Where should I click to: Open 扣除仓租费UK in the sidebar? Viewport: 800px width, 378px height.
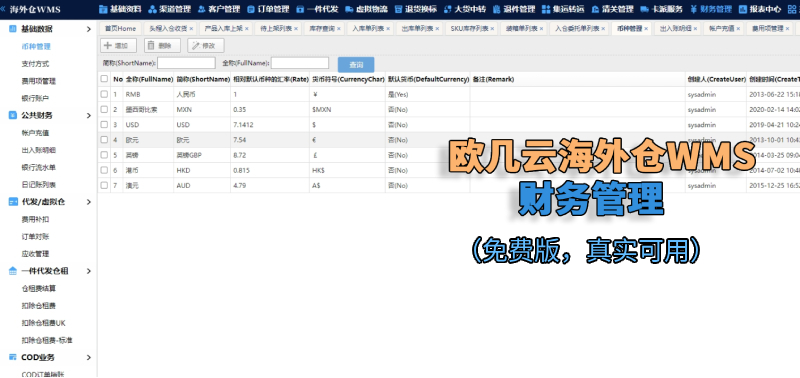point(43,323)
